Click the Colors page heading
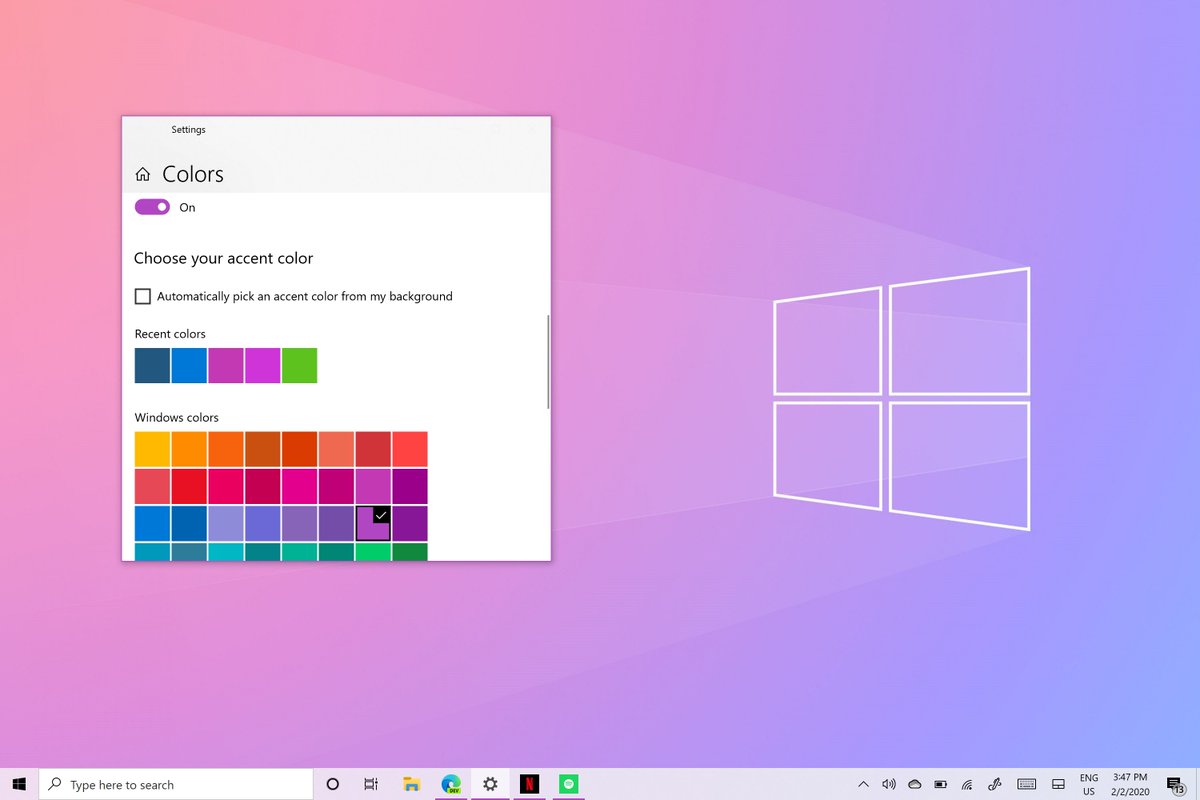1200x800 pixels. 193,174
